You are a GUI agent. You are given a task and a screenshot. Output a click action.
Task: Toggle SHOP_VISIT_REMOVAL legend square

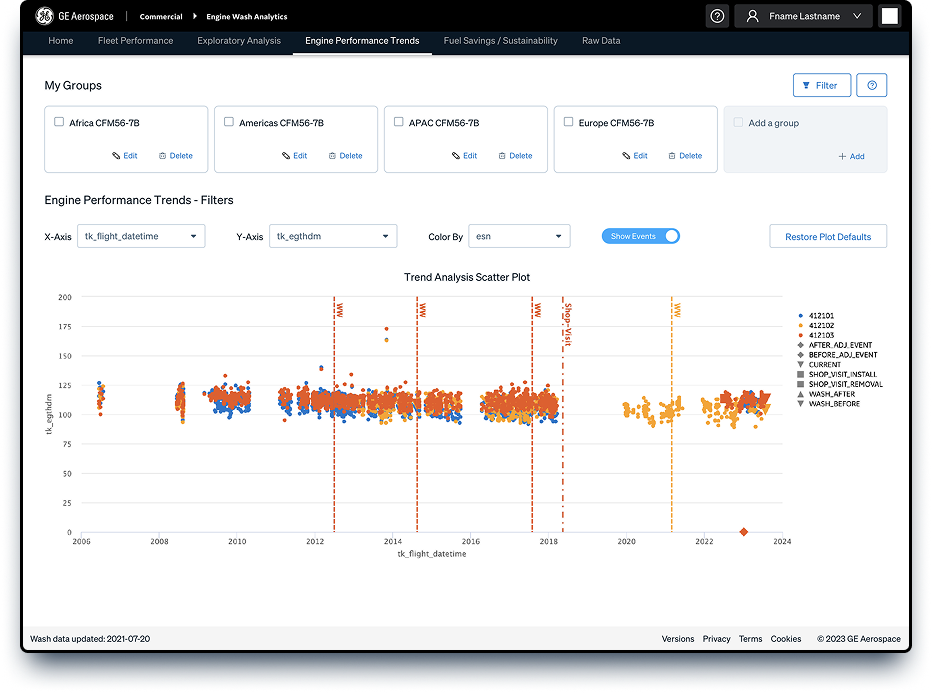coord(801,384)
